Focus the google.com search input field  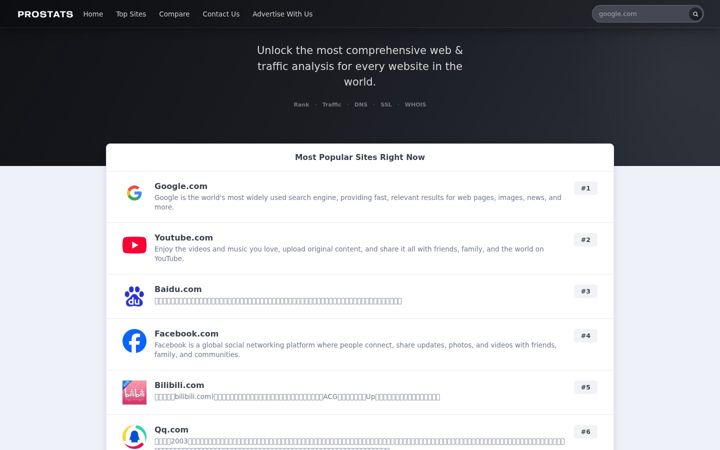(641, 14)
